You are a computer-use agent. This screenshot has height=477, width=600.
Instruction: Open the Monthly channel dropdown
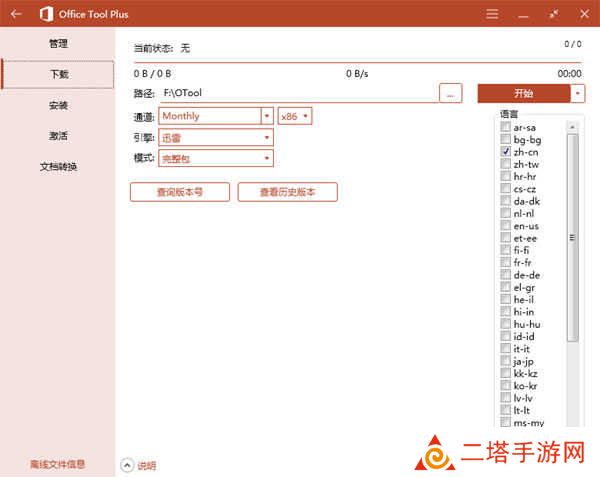(215, 116)
